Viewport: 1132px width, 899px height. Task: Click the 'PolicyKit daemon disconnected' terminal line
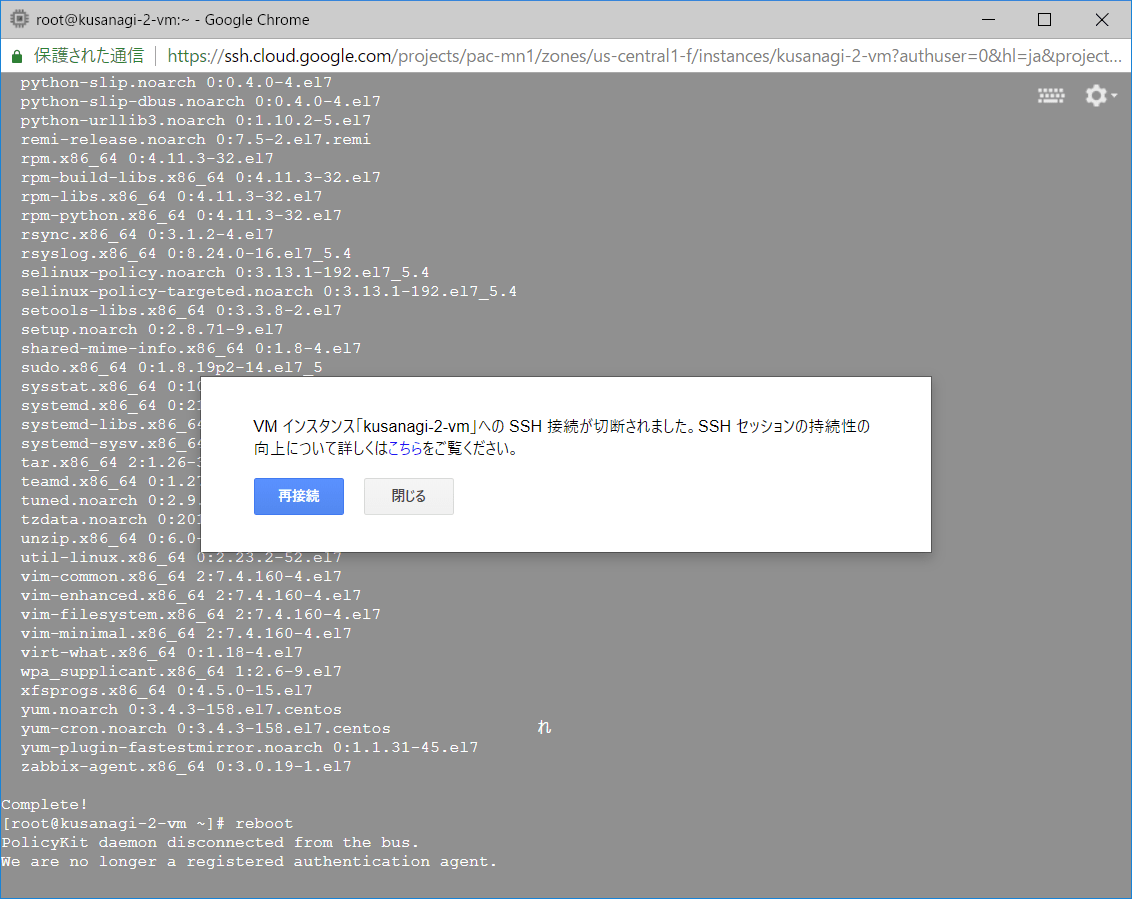210,842
